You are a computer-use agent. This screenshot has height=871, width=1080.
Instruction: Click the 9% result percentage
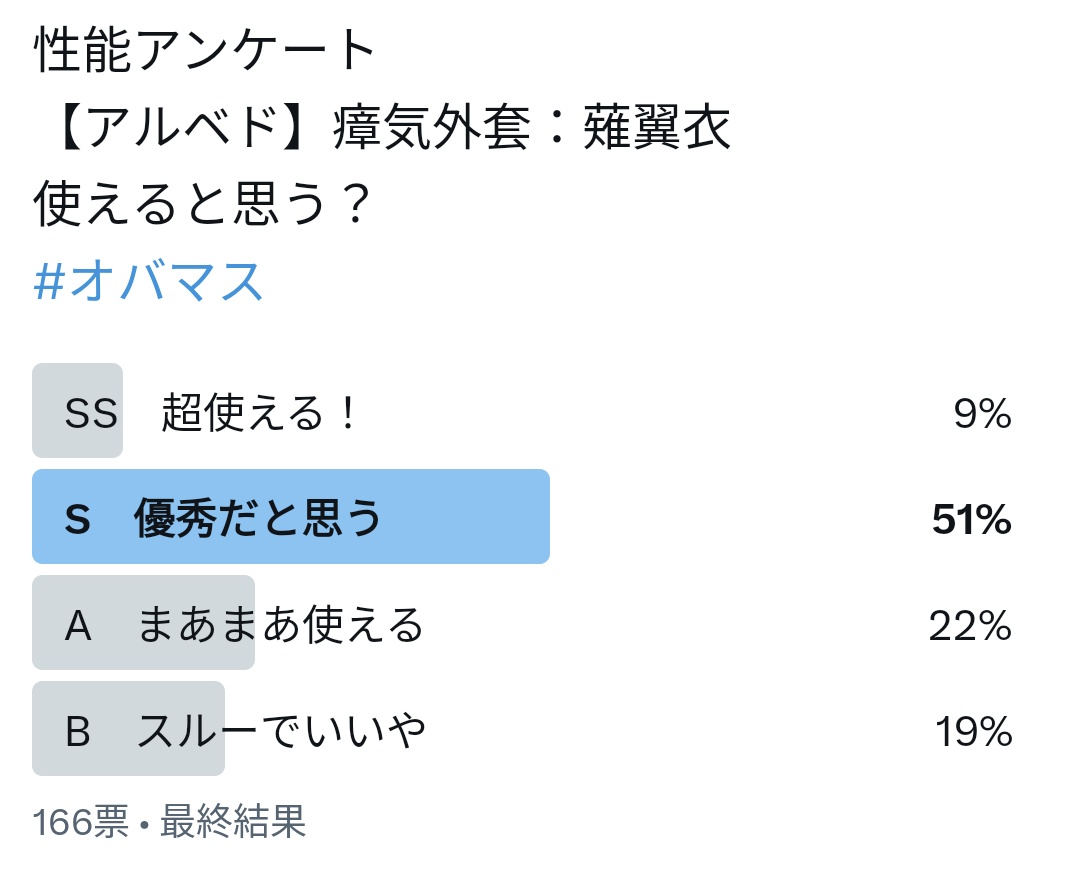982,413
